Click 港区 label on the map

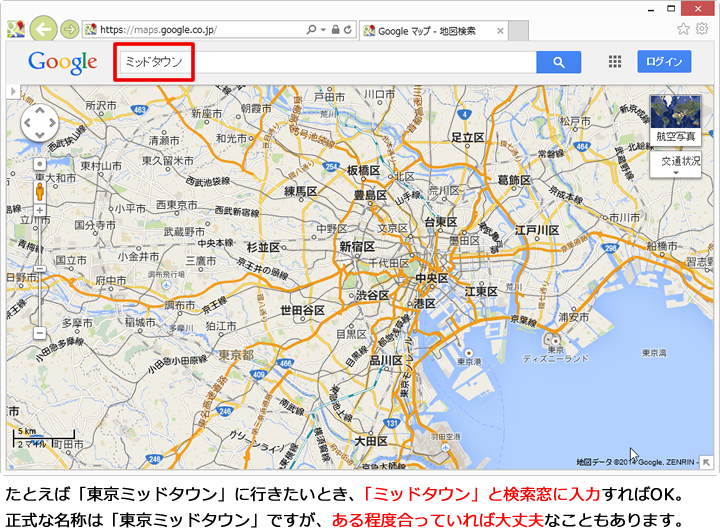pyautogui.click(x=425, y=303)
